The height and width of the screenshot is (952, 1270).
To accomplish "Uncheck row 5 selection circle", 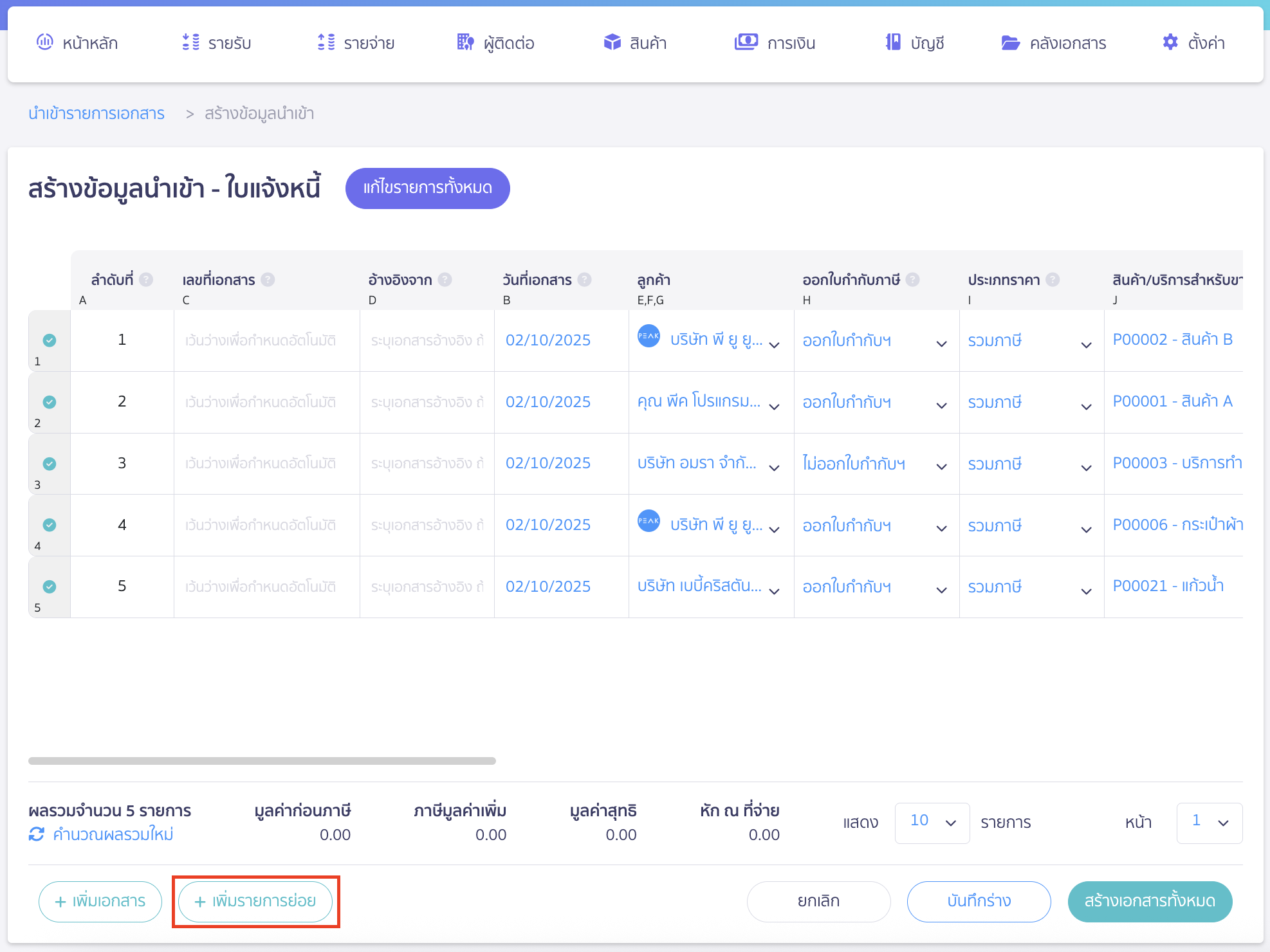I will [x=49, y=587].
